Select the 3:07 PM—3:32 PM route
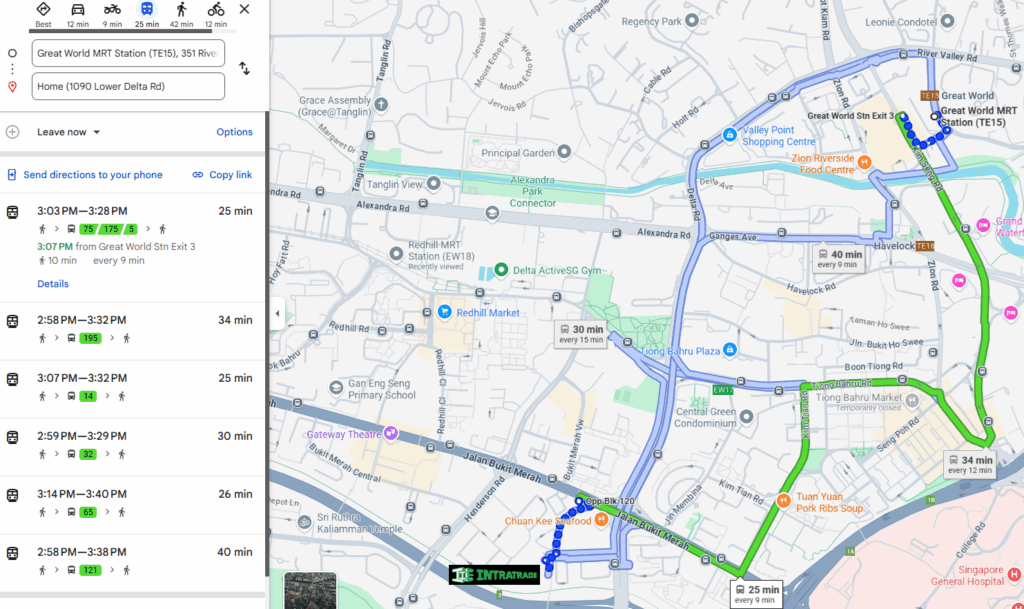The width and height of the screenshot is (1024, 609). point(132,388)
